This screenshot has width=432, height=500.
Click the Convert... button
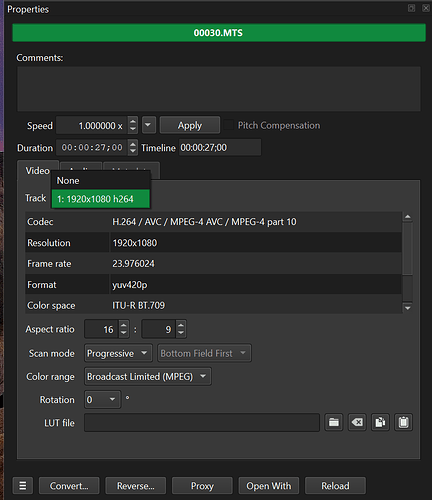[x=69, y=486]
